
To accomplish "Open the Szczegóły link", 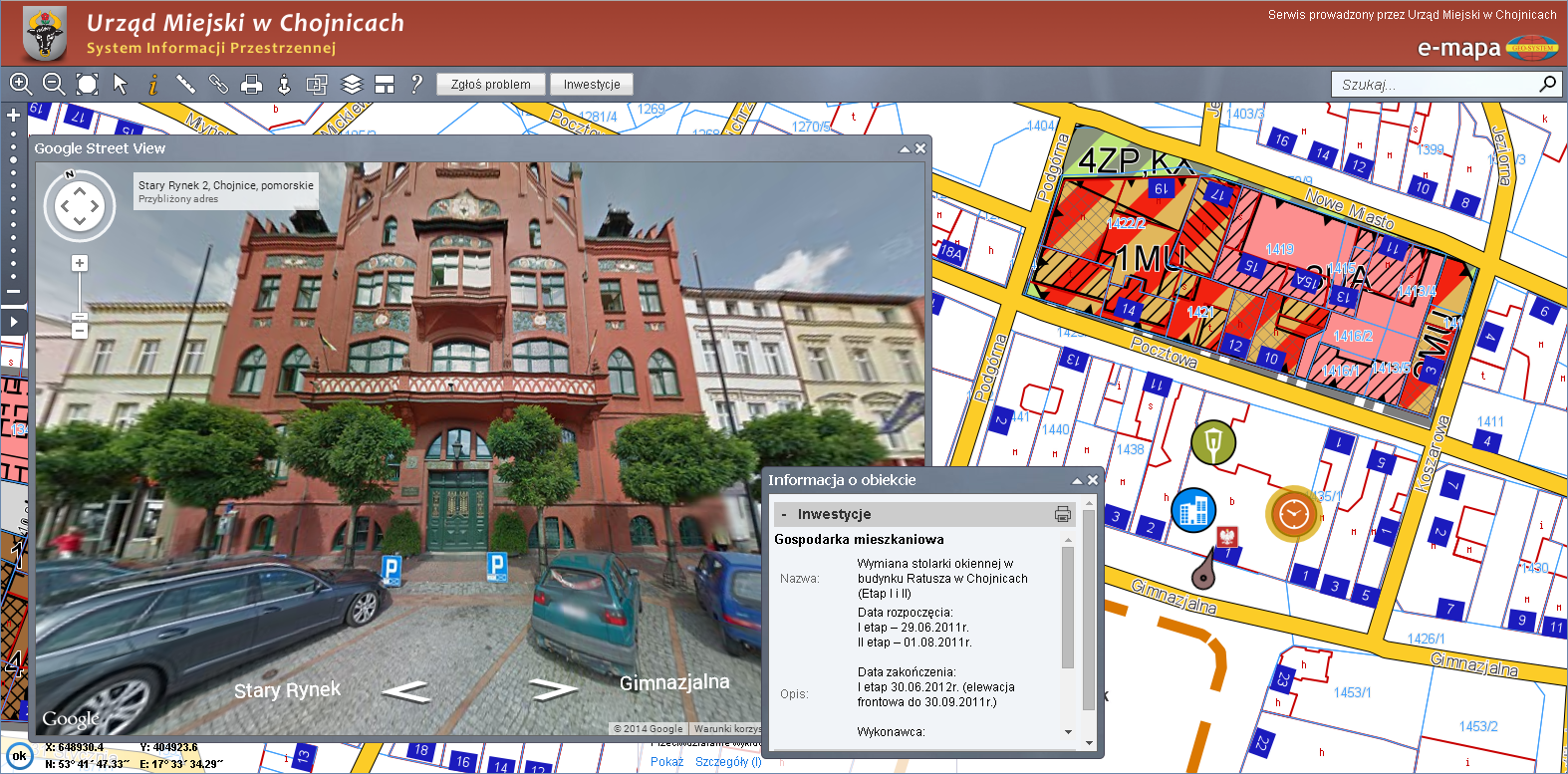I will 728,762.
